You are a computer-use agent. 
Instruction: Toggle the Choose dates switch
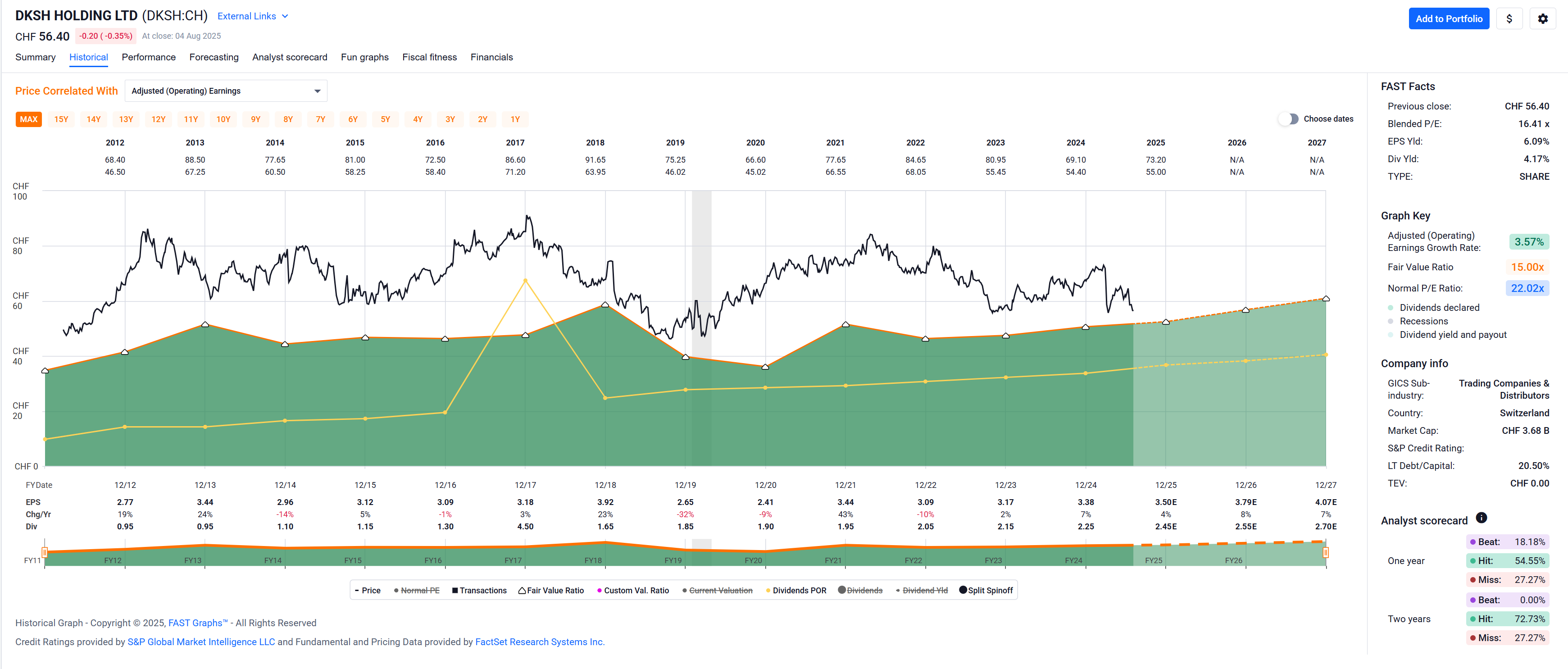(1288, 118)
